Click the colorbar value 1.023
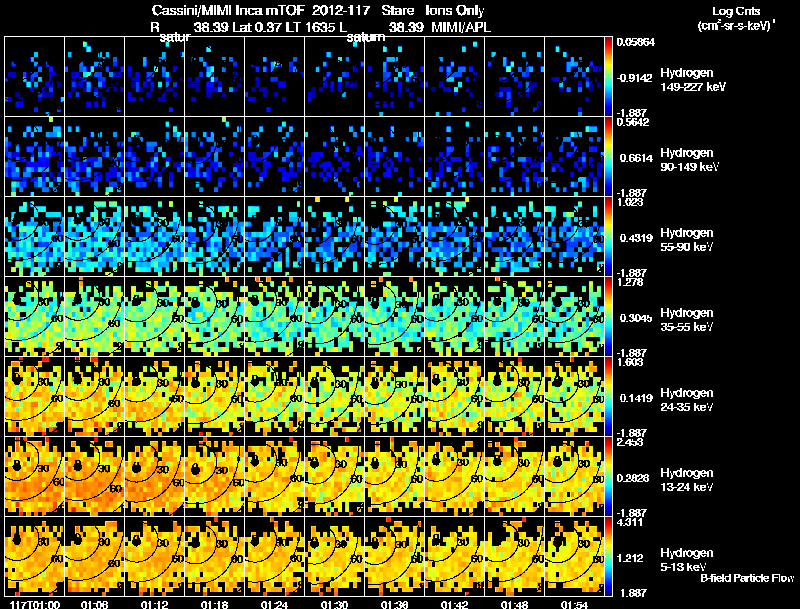The height and width of the screenshot is (609, 800). (630, 202)
